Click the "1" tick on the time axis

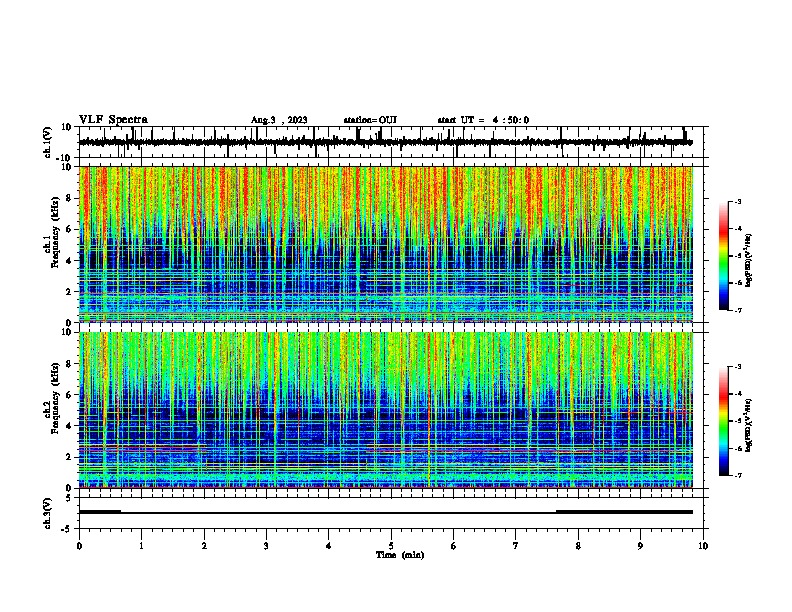click(x=141, y=546)
